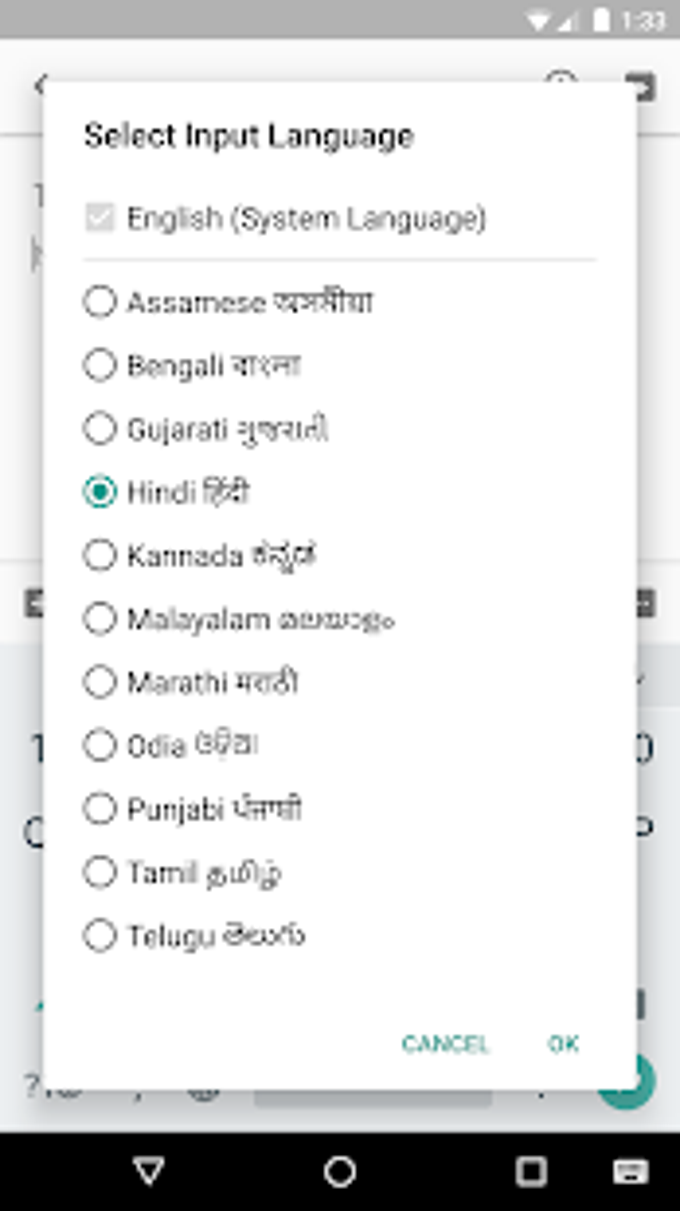Select Gujarati input language option
This screenshot has height=1211, width=680.
(x=100, y=429)
